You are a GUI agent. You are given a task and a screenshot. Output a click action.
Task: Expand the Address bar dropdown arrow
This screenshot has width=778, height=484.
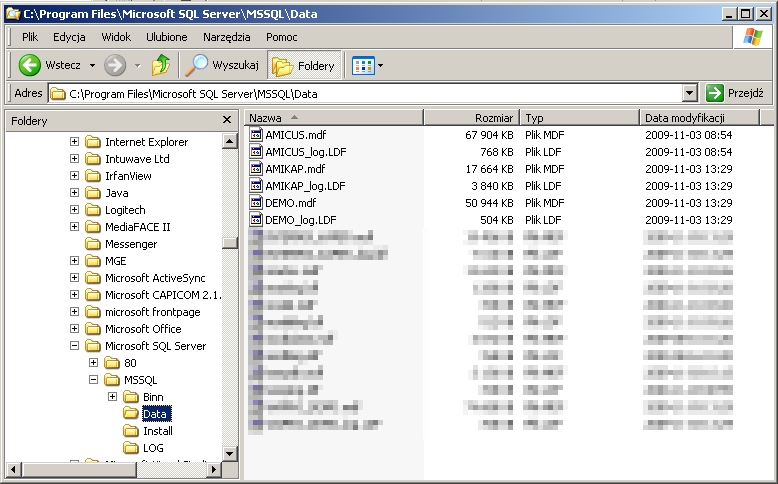(x=689, y=93)
